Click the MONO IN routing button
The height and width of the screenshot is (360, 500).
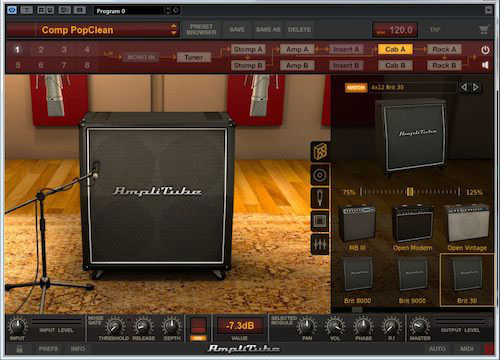pos(141,57)
